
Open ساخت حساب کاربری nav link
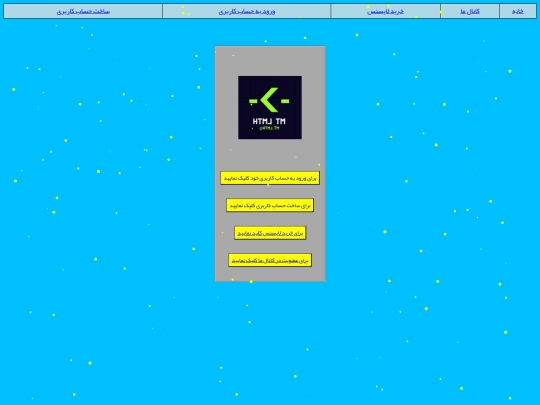click(x=83, y=11)
